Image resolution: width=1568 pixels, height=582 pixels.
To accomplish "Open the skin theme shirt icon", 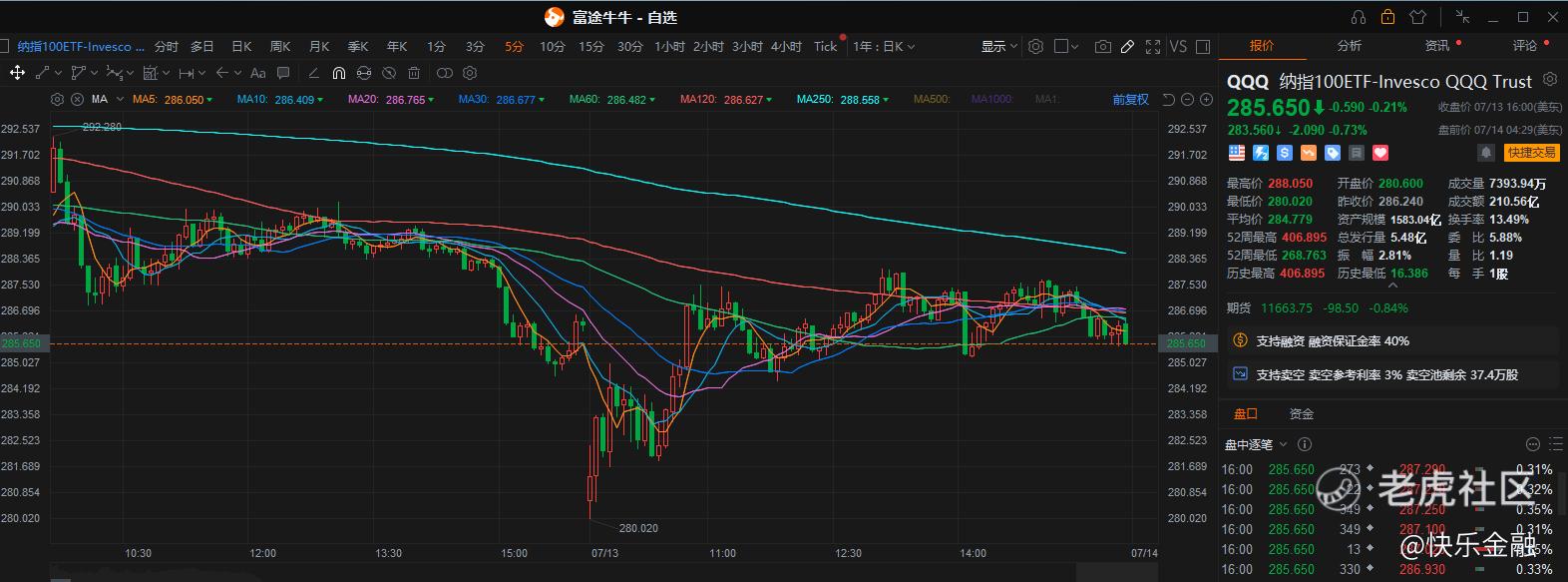I will [1418, 17].
